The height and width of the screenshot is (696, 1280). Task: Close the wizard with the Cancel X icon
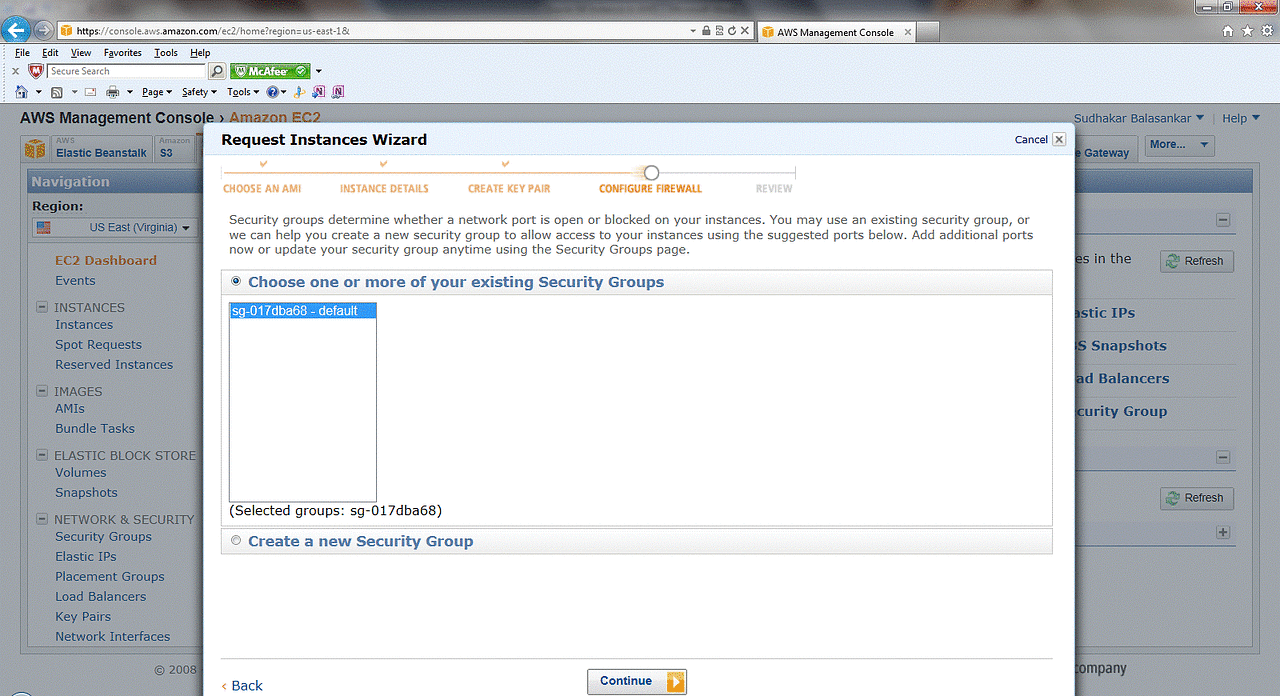click(x=1059, y=139)
